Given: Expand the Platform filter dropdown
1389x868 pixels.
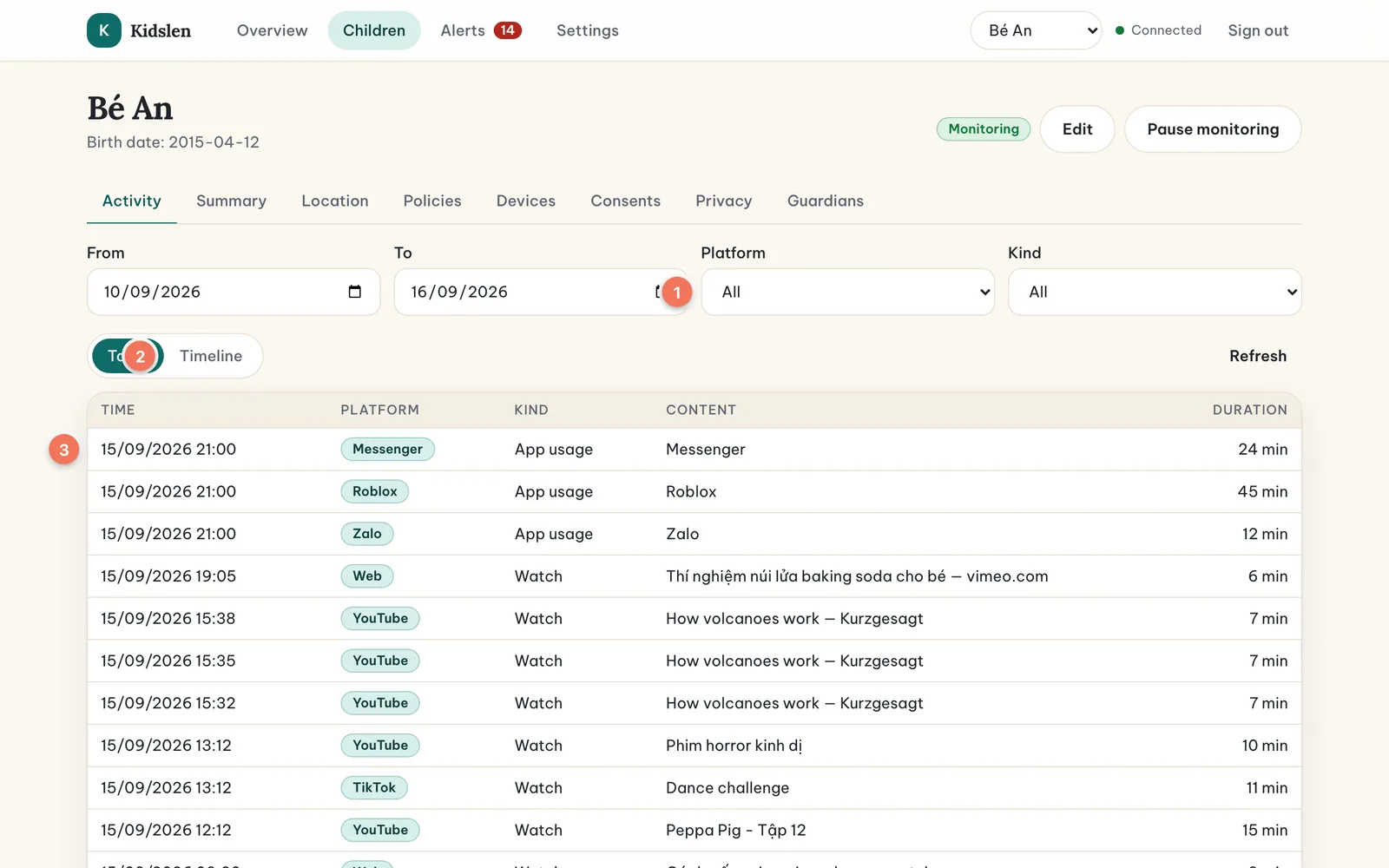Looking at the screenshot, I should click(847, 292).
